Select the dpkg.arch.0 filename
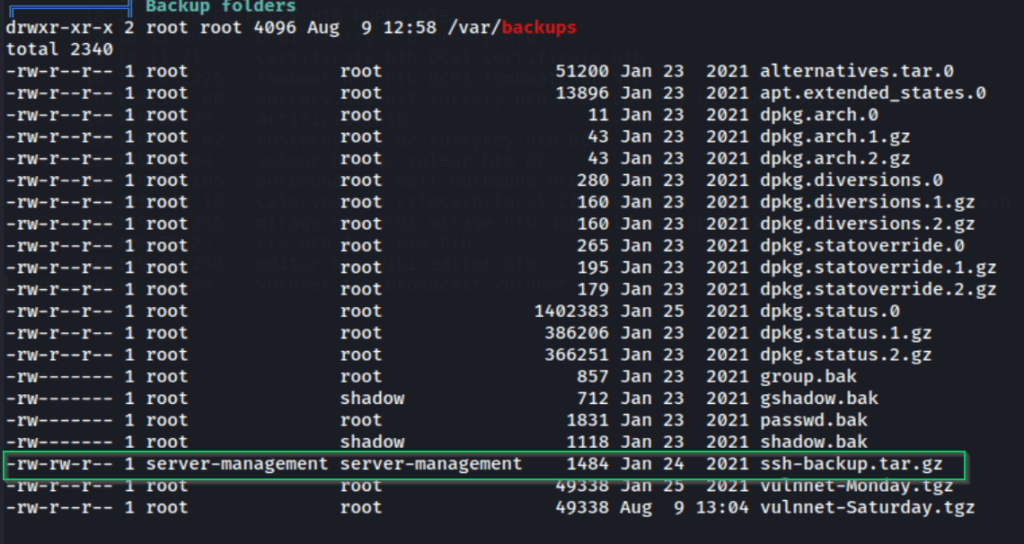 [819, 115]
